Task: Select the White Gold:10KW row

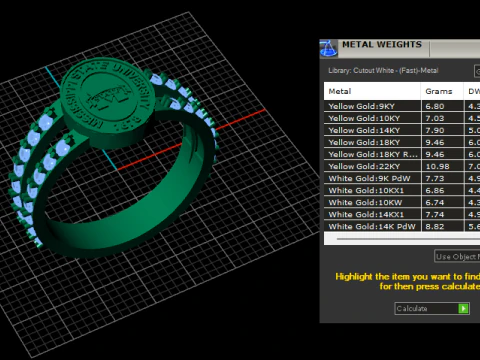Action: [x=402, y=202]
